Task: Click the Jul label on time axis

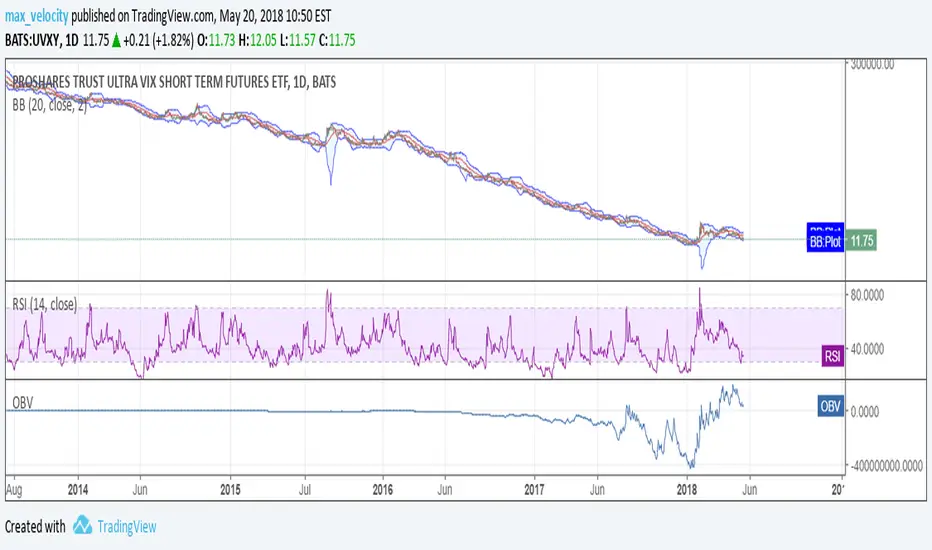Action: [x=305, y=489]
